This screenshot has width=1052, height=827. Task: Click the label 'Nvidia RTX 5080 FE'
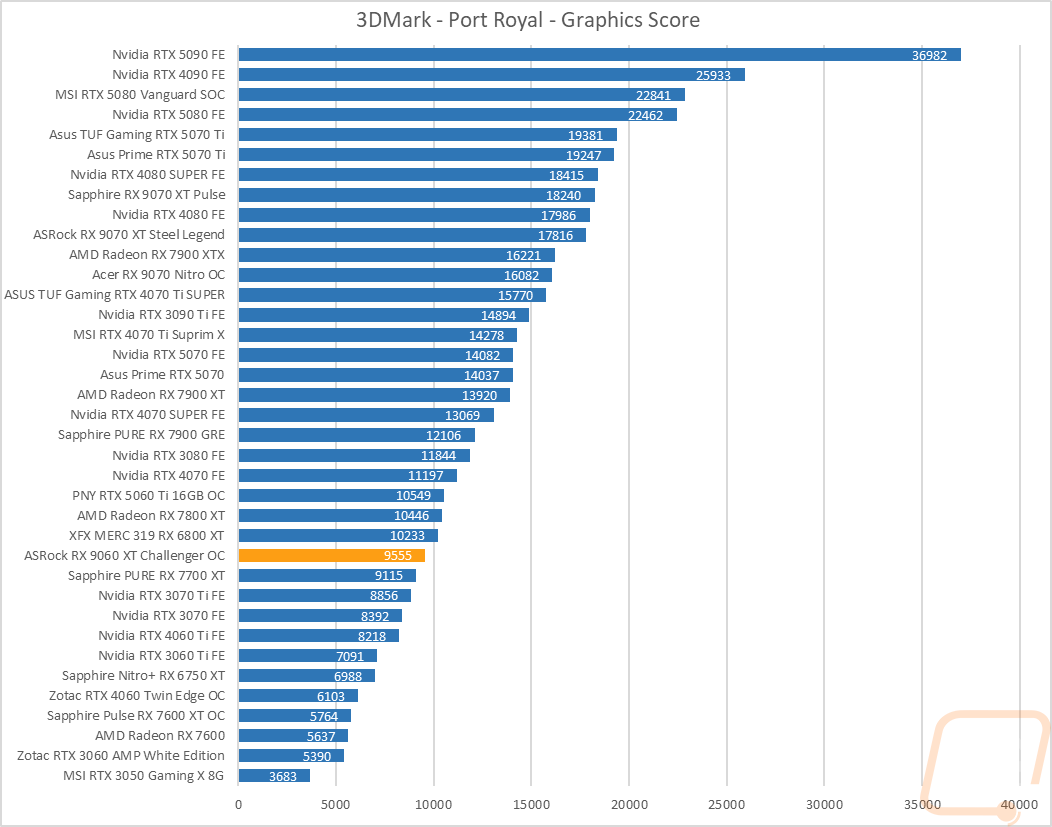[x=168, y=115]
